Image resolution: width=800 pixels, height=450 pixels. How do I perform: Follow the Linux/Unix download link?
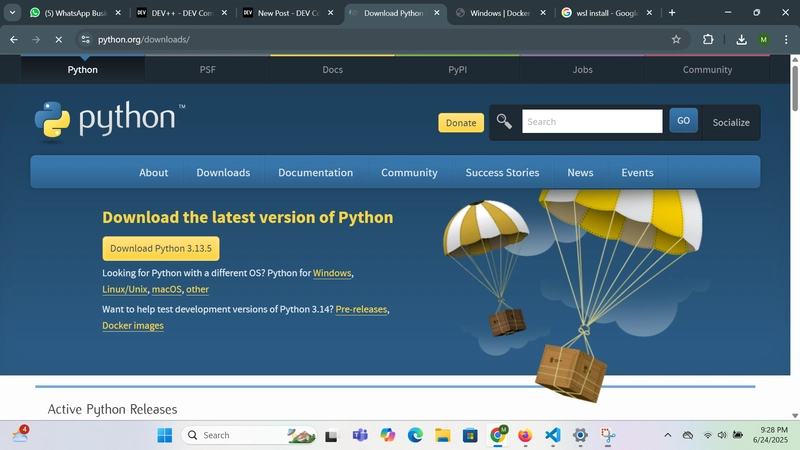pyautogui.click(x=124, y=289)
